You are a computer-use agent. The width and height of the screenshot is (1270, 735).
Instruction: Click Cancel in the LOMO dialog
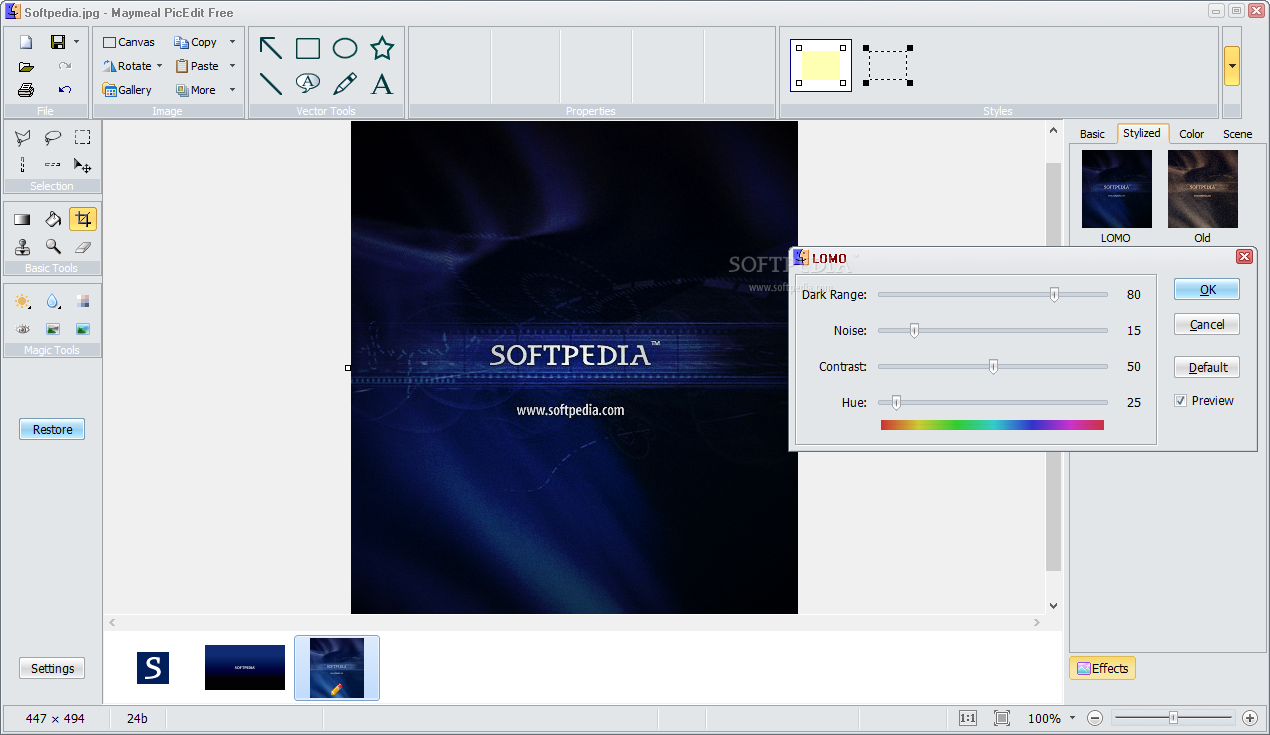click(x=1207, y=324)
